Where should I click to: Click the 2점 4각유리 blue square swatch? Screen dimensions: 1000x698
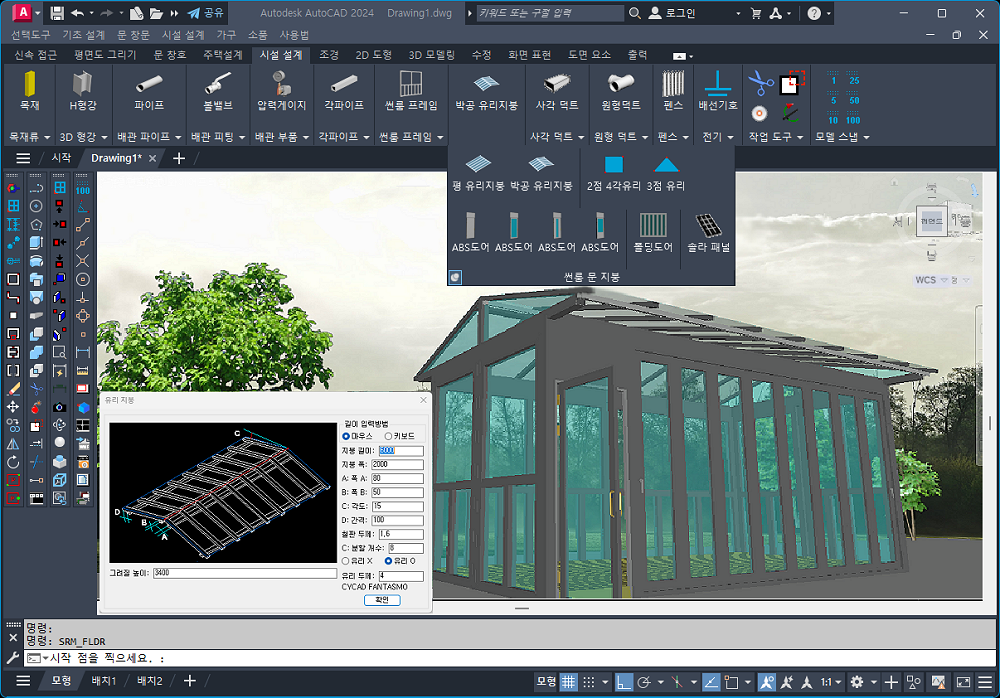click(613, 165)
